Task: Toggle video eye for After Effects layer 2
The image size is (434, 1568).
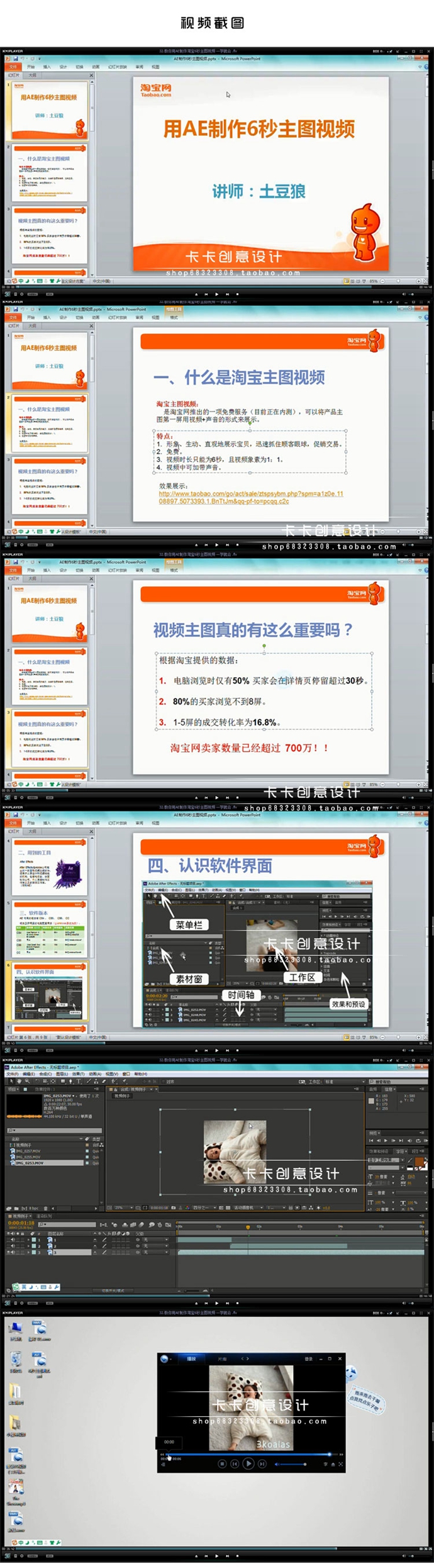Action: [8, 1246]
